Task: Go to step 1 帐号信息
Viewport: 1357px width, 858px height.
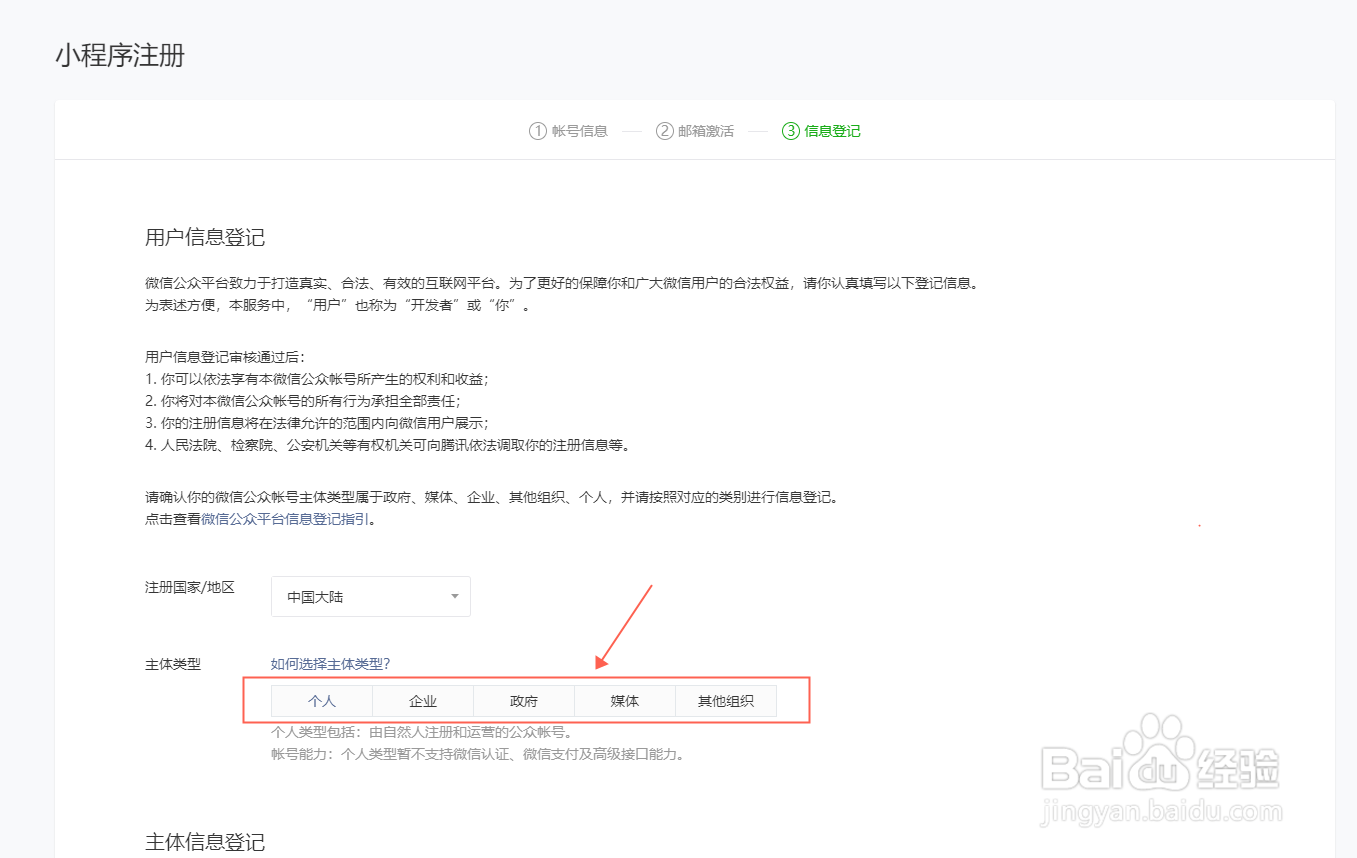Action: coord(568,131)
